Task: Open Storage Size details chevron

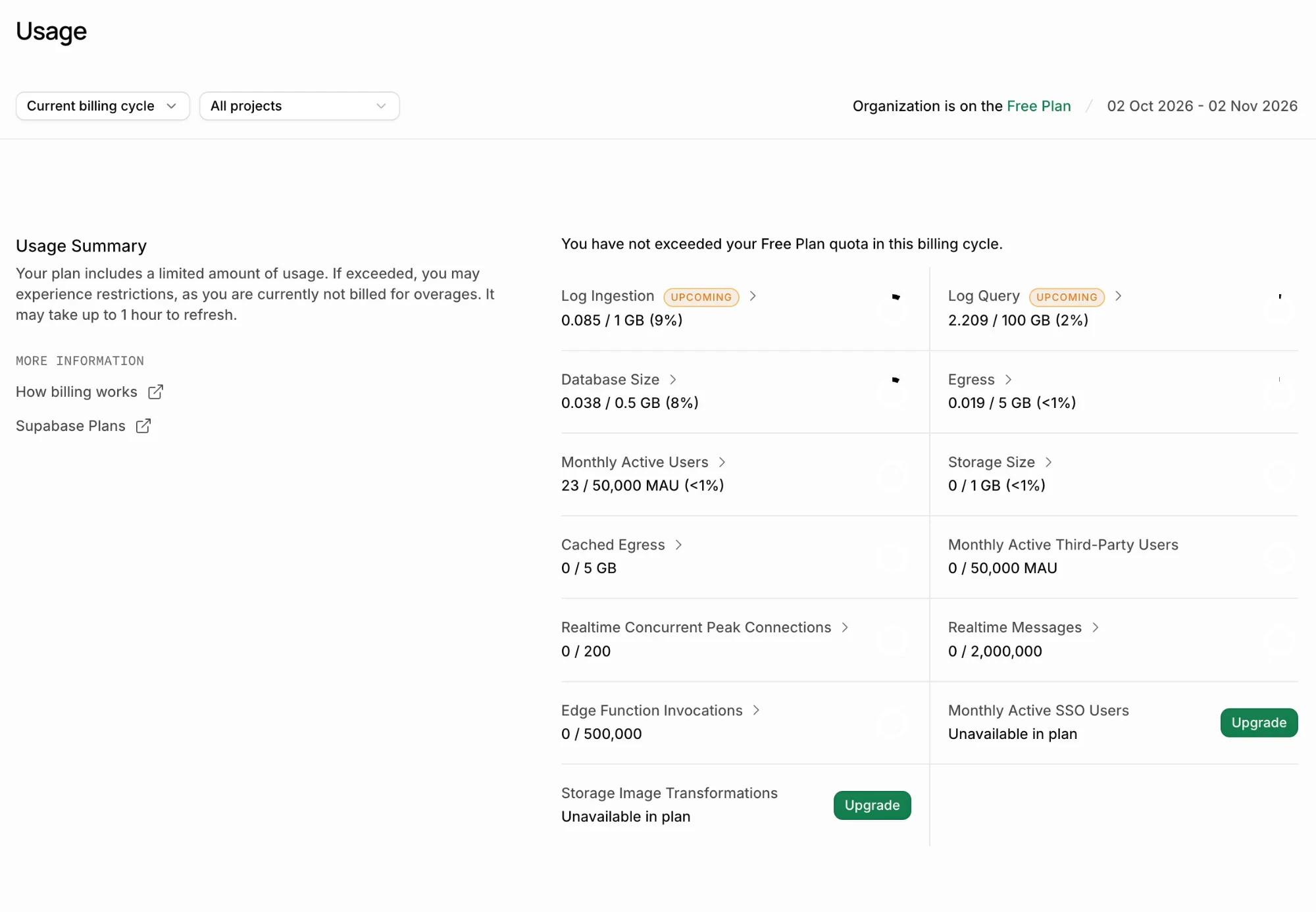Action: [x=1048, y=462]
